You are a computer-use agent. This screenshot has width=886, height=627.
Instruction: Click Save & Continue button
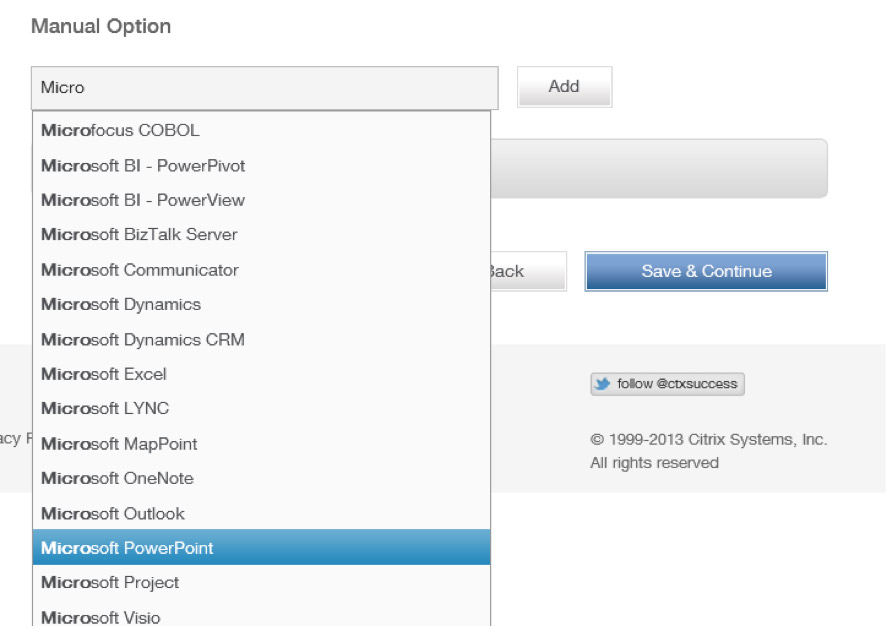pyautogui.click(x=706, y=271)
